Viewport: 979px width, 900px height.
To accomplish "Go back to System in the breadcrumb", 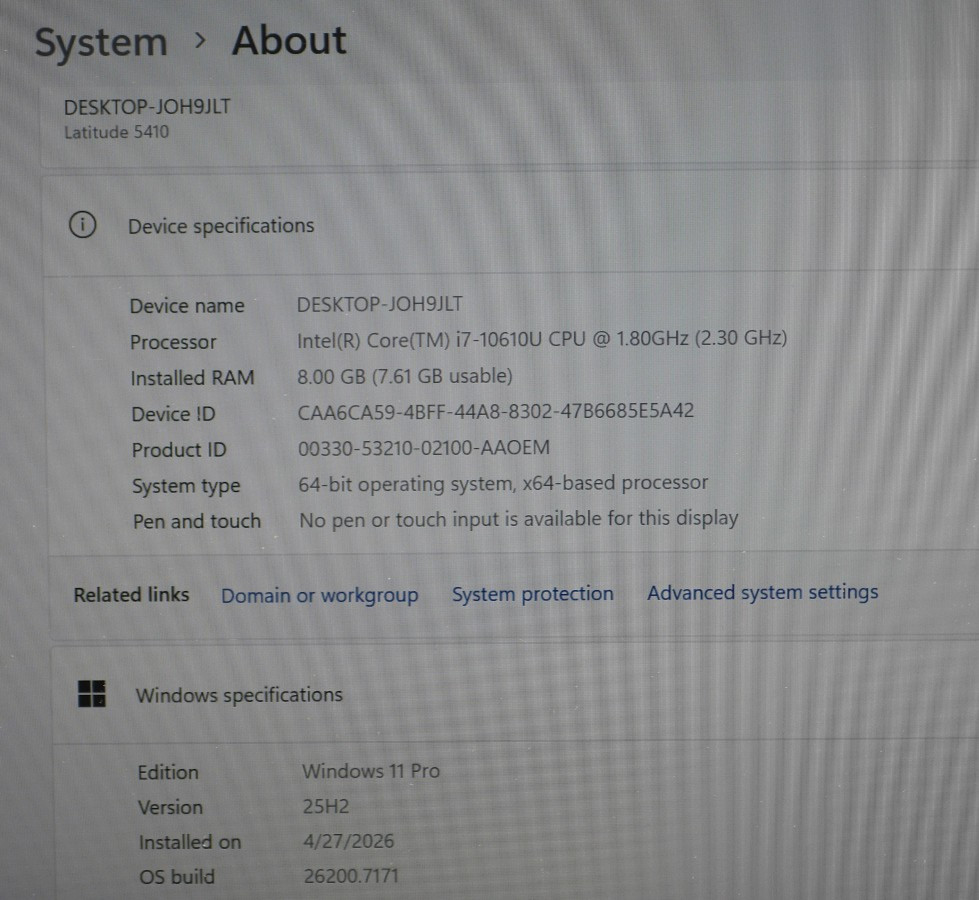I will [101, 42].
